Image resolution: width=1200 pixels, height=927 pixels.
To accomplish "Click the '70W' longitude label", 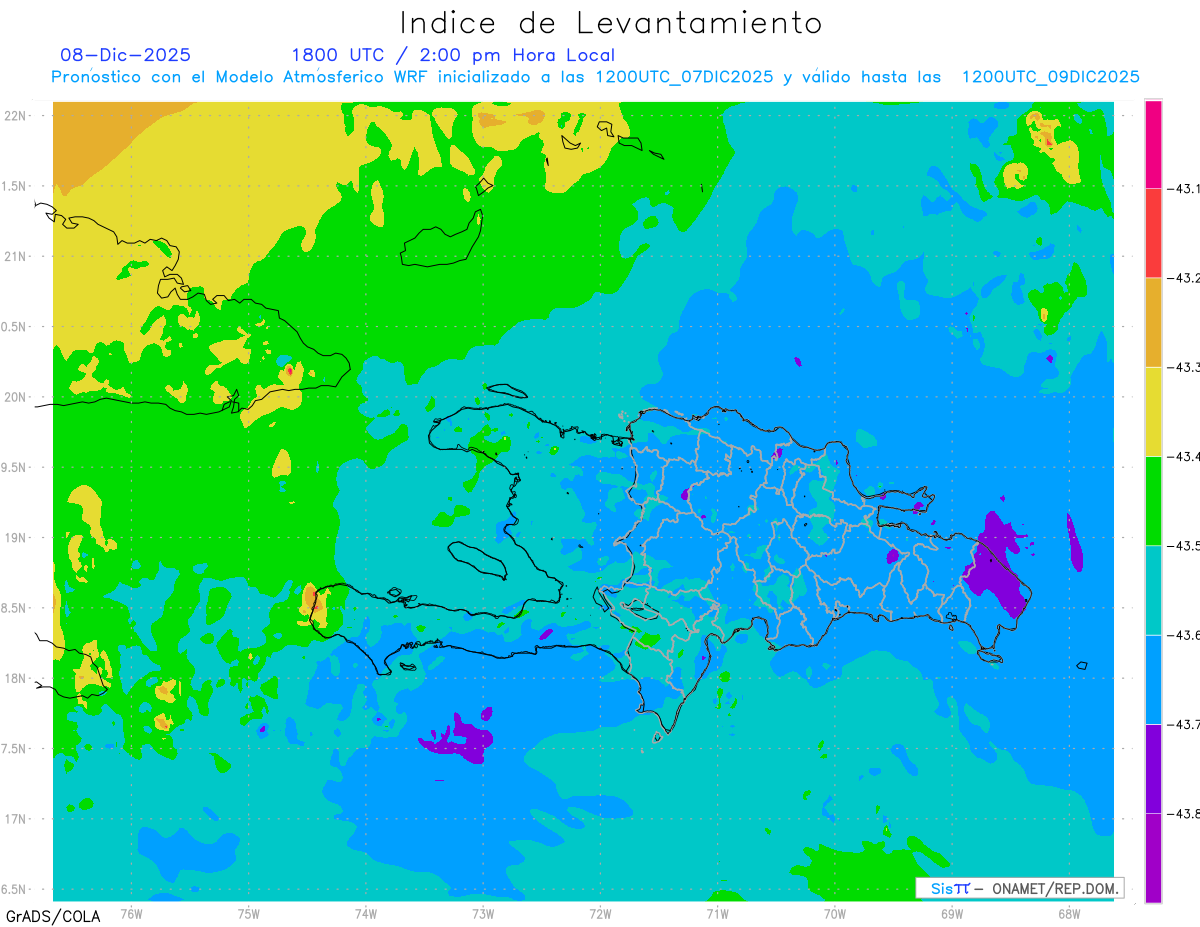I will tap(834, 913).
